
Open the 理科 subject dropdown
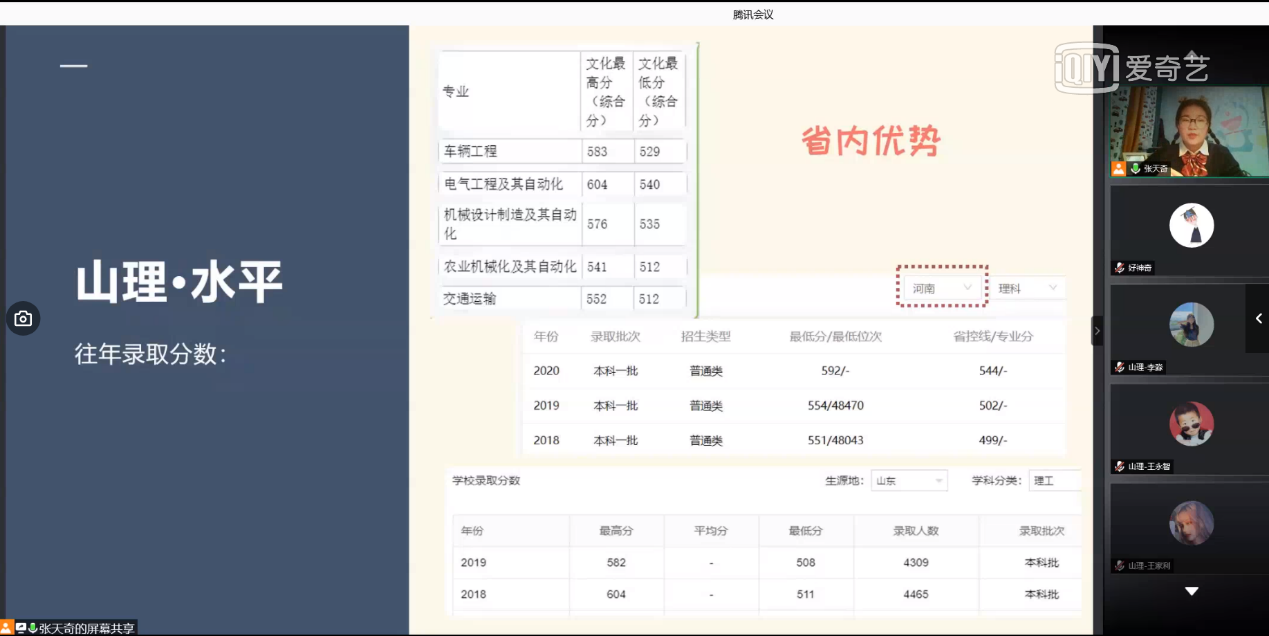[x=1027, y=288]
